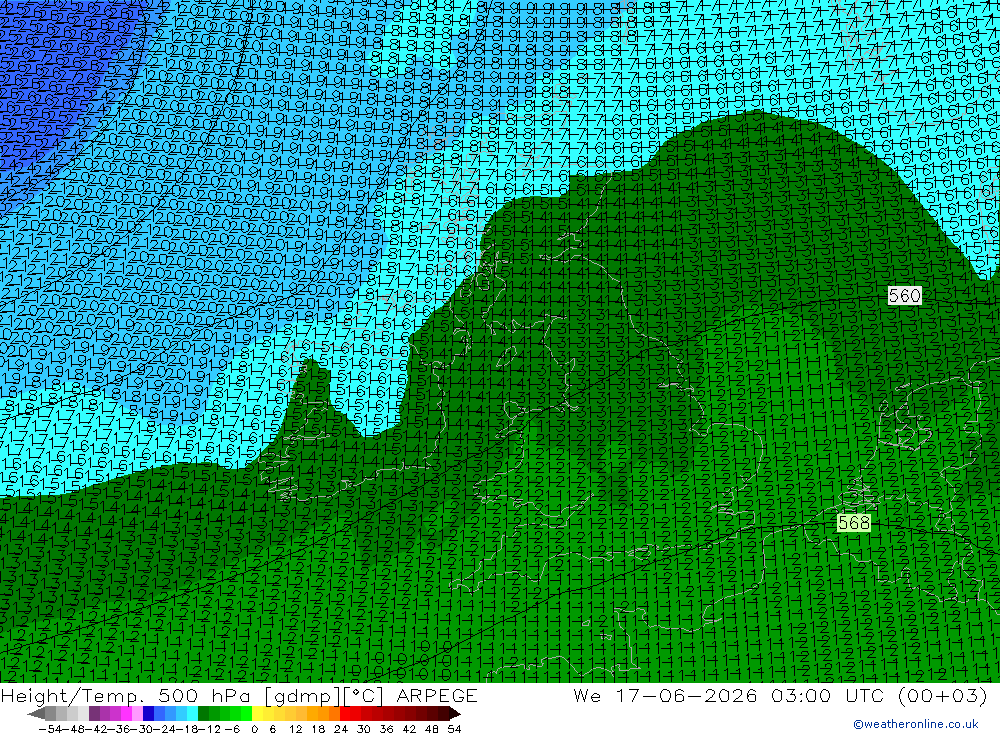Click the right dark arrow of color scale
The height and width of the screenshot is (733, 1000).
tap(455, 714)
